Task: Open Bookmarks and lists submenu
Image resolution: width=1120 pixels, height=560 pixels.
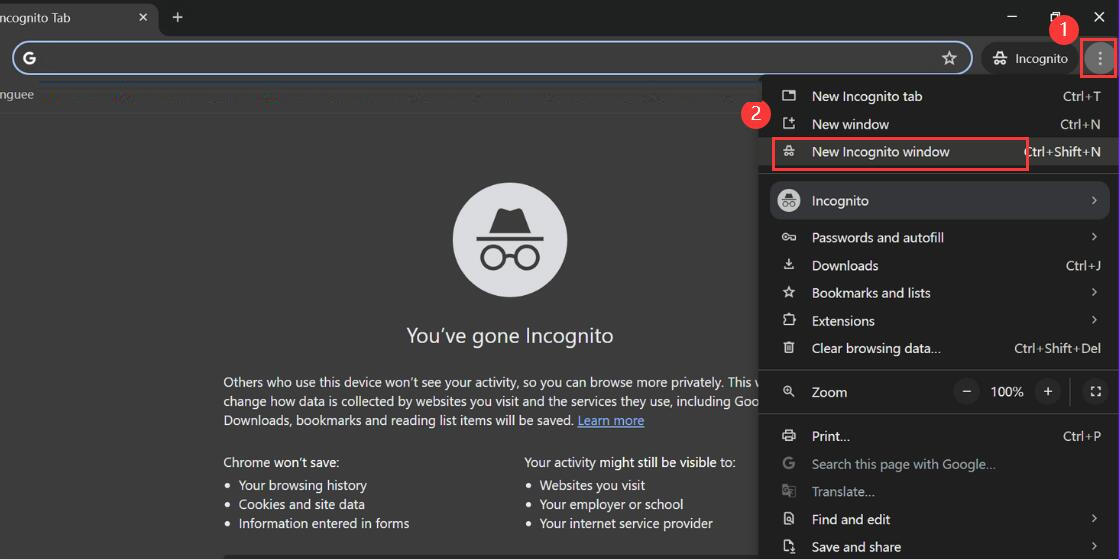Action: click(x=939, y=293)
